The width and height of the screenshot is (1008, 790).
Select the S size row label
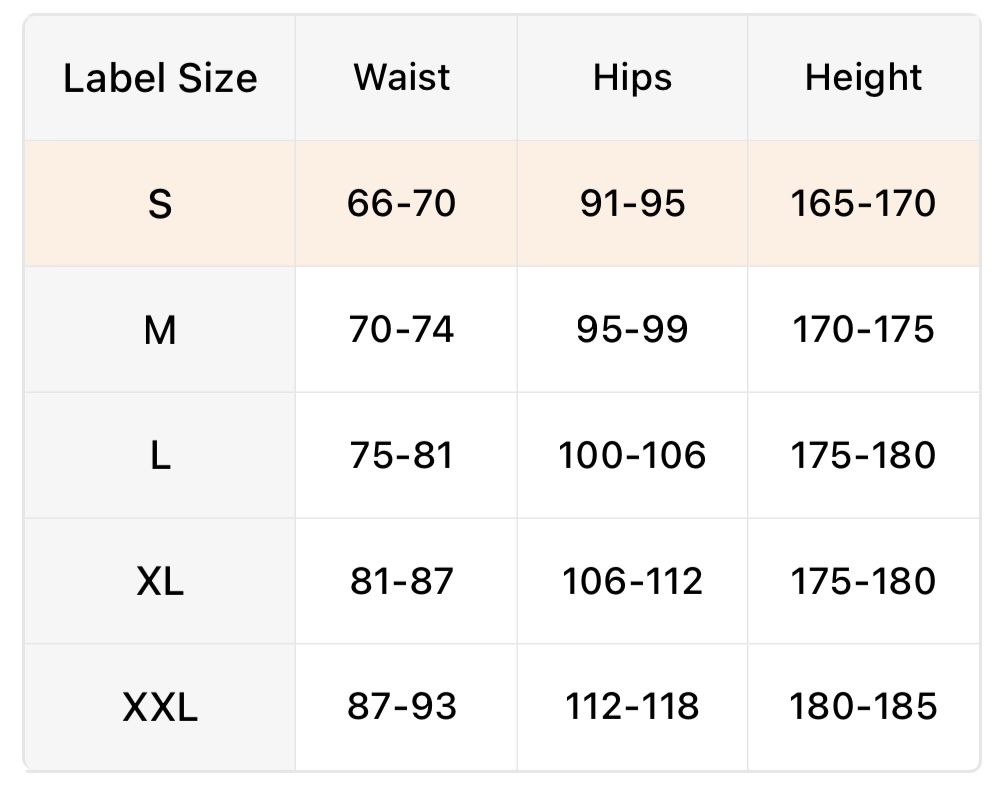click(x=160, y=204)
